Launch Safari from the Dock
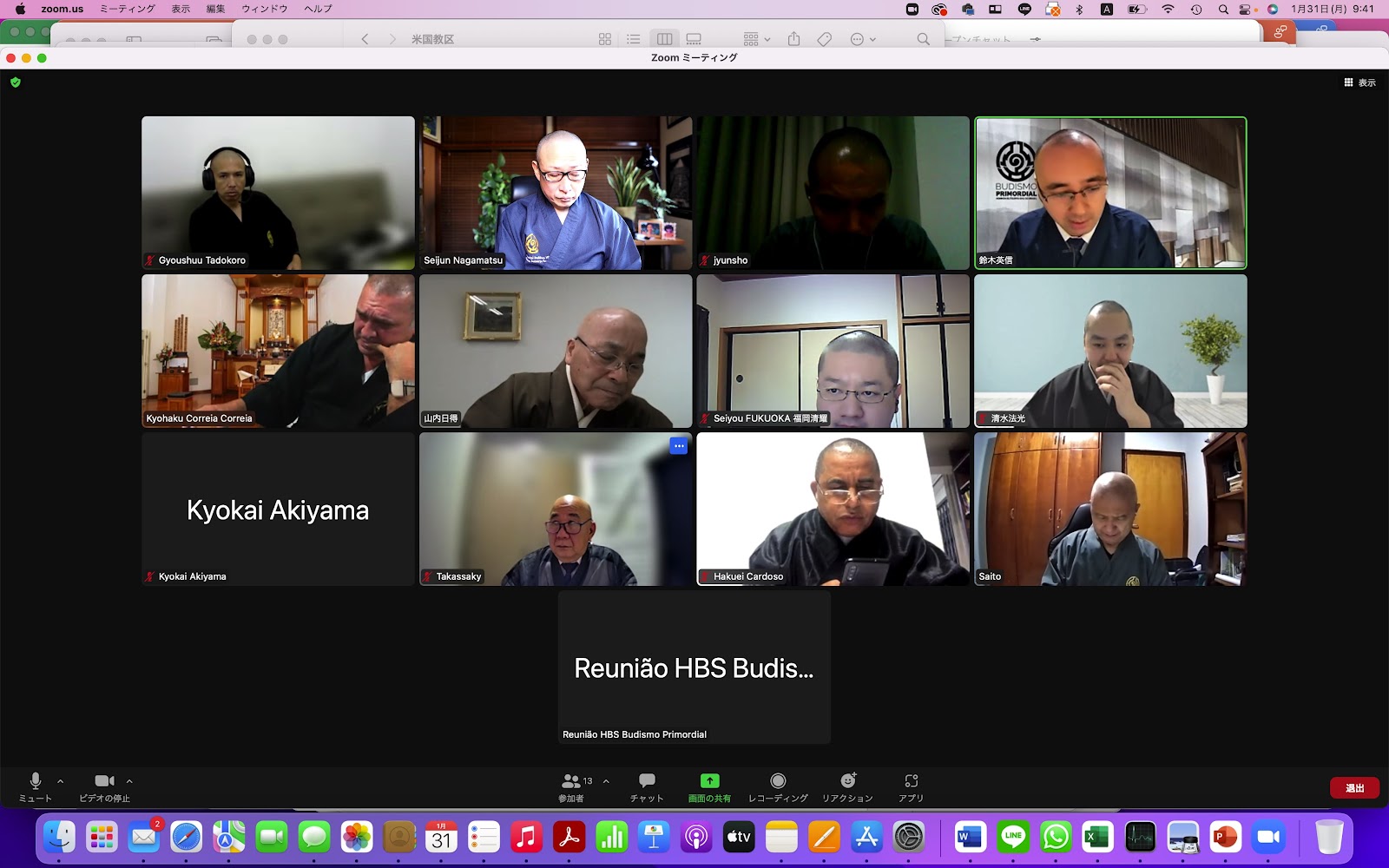Viewport: 1389px width, 868px height. (x=187, y=837)
